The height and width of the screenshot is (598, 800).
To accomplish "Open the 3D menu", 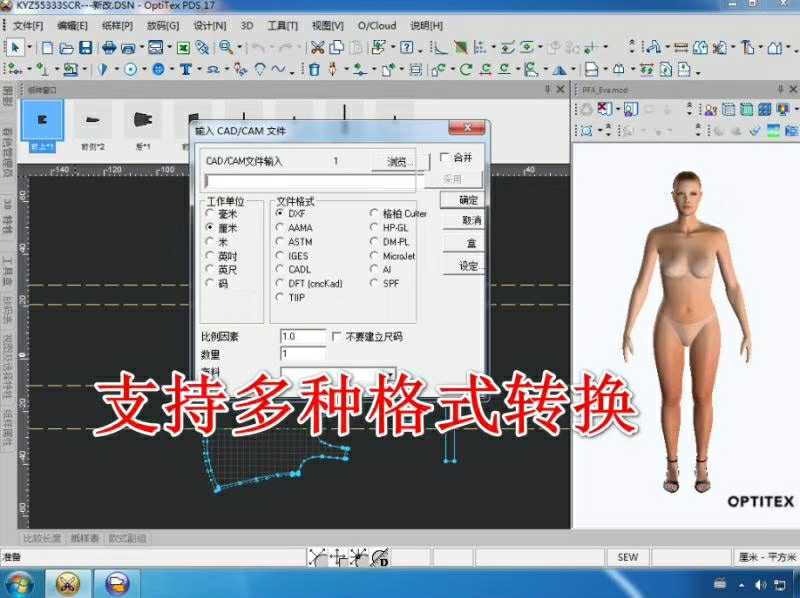I will [247, 25].
